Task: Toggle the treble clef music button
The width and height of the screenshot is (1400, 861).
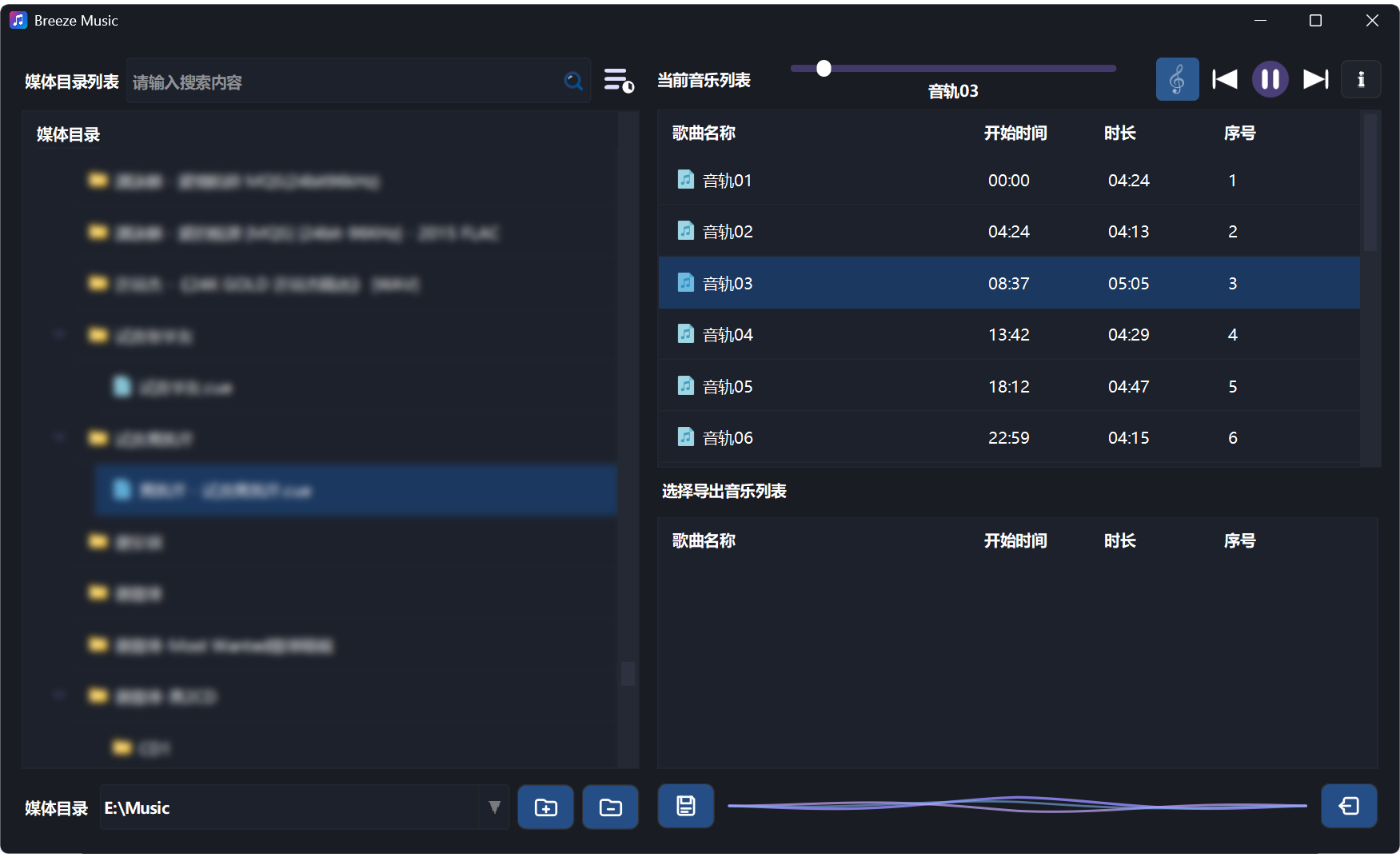Action: point(1176,79)
